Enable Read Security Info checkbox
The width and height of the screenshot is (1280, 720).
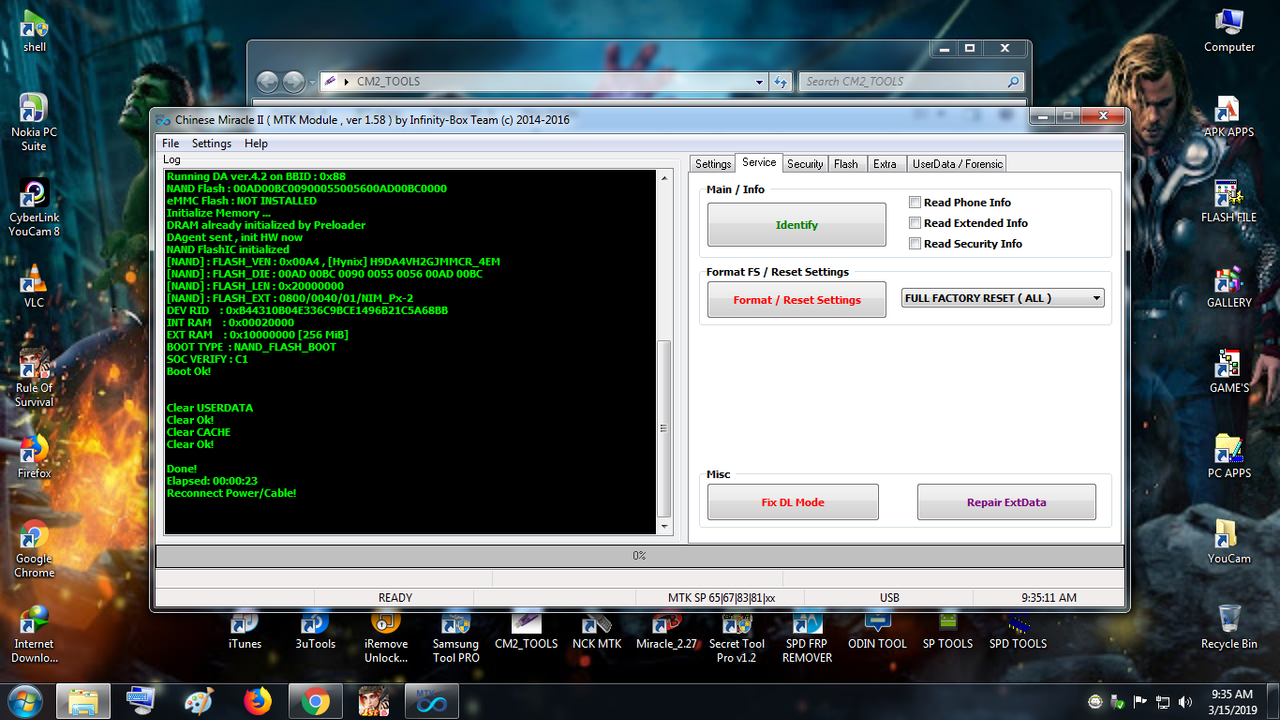pyautogui.click(x=915, y=243)
